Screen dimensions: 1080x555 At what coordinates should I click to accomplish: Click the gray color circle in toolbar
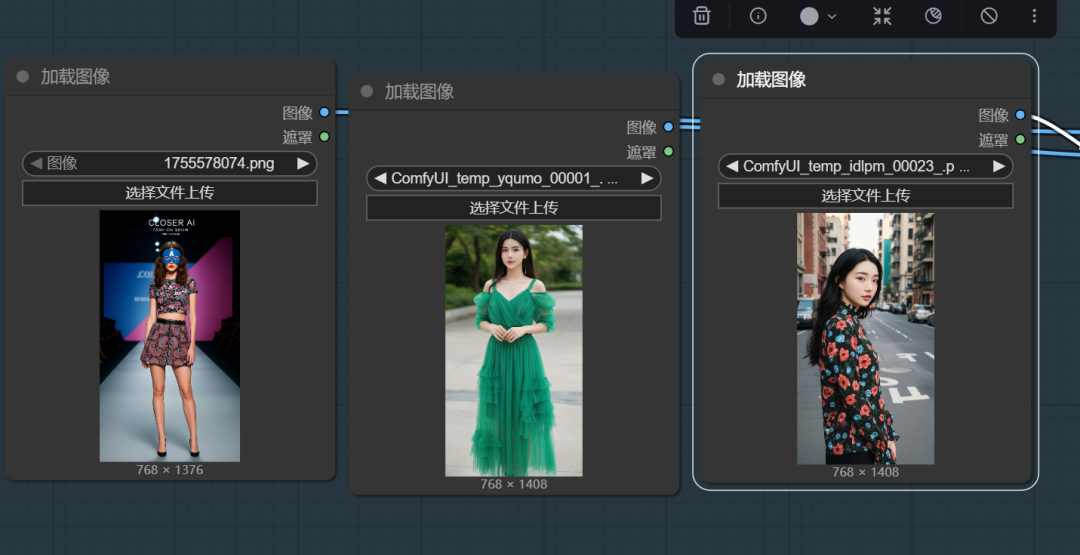click(809, 16)
